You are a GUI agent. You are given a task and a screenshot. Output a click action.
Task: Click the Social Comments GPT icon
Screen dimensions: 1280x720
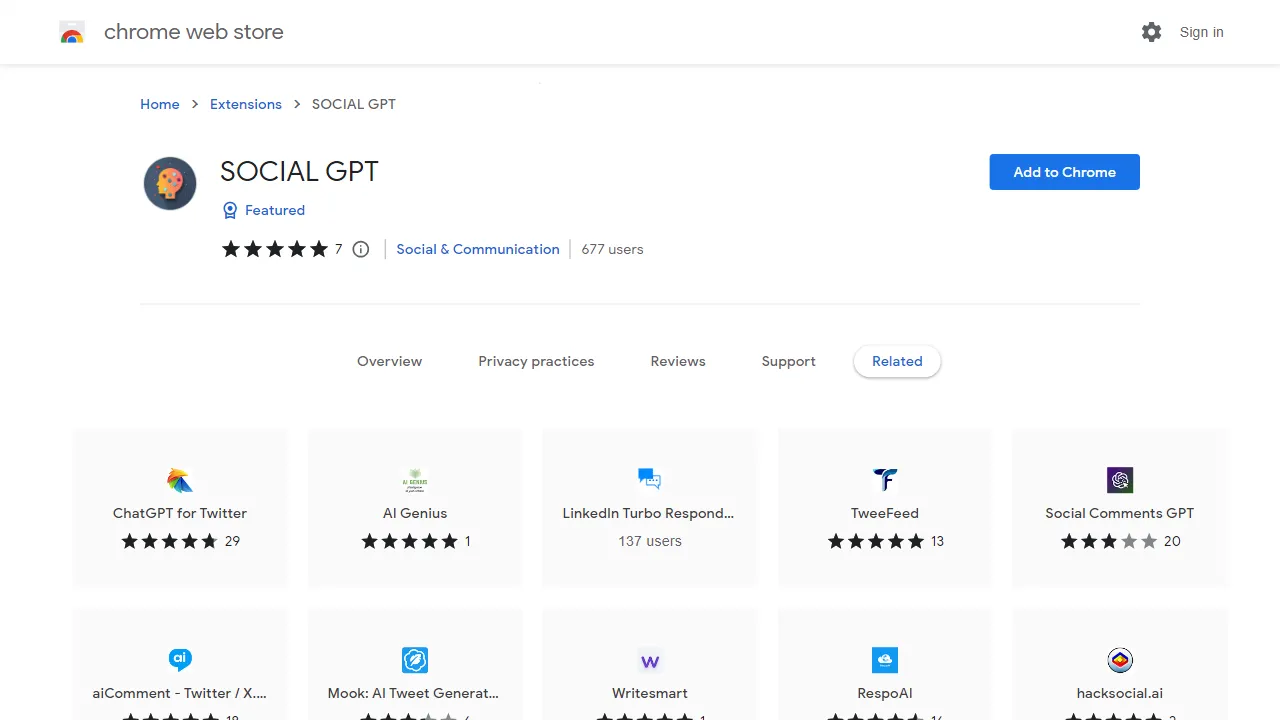(x=1120, y=480)
